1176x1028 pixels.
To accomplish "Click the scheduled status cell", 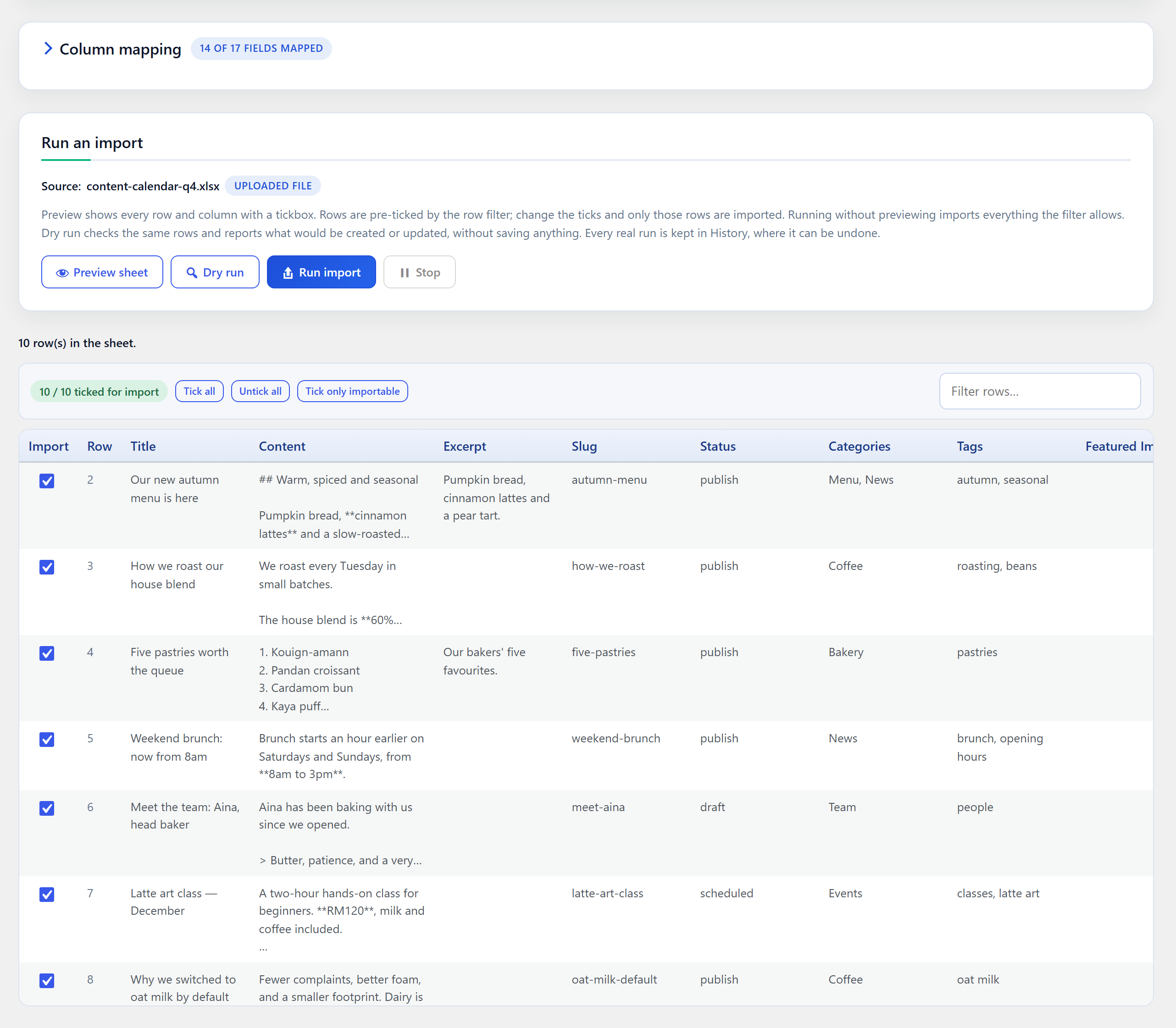I will coord(726,893).
